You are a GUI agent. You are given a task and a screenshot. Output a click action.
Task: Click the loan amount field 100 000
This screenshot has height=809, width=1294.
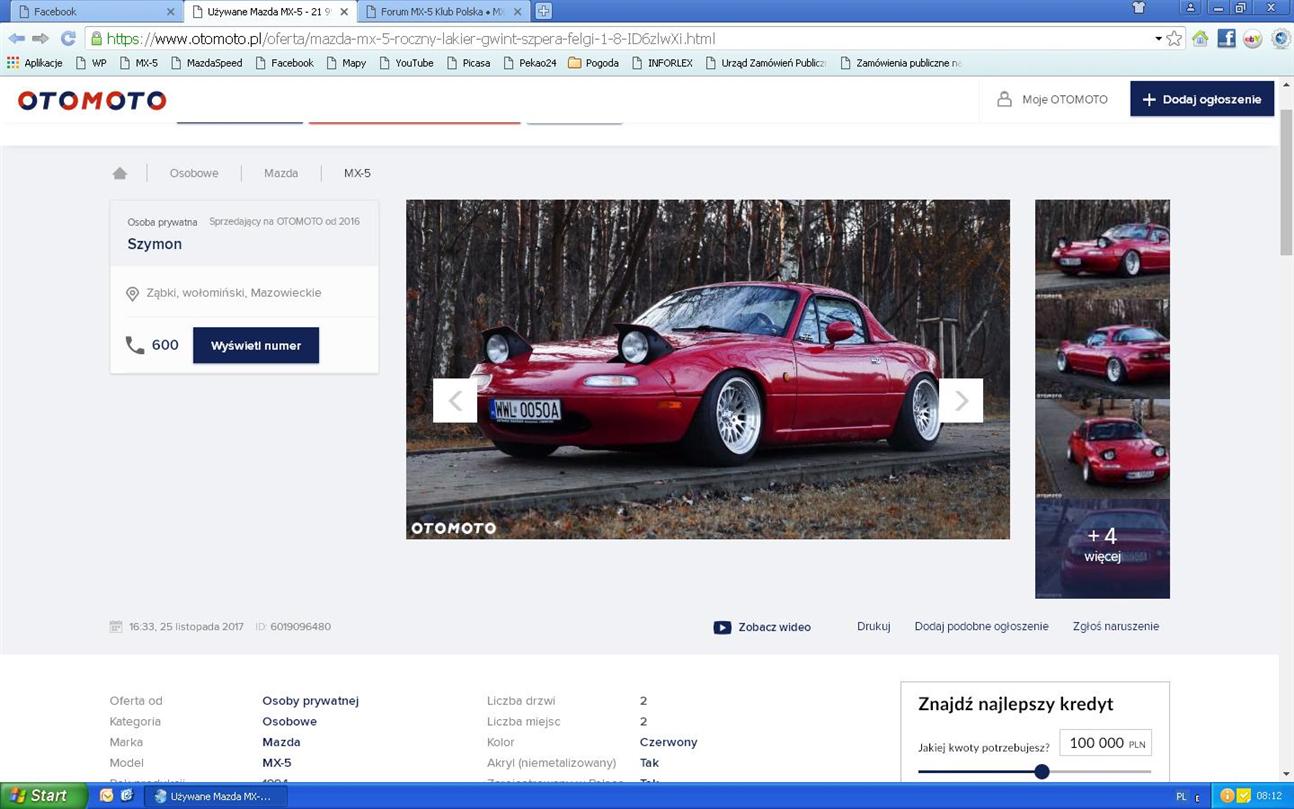coord(1105,743)
